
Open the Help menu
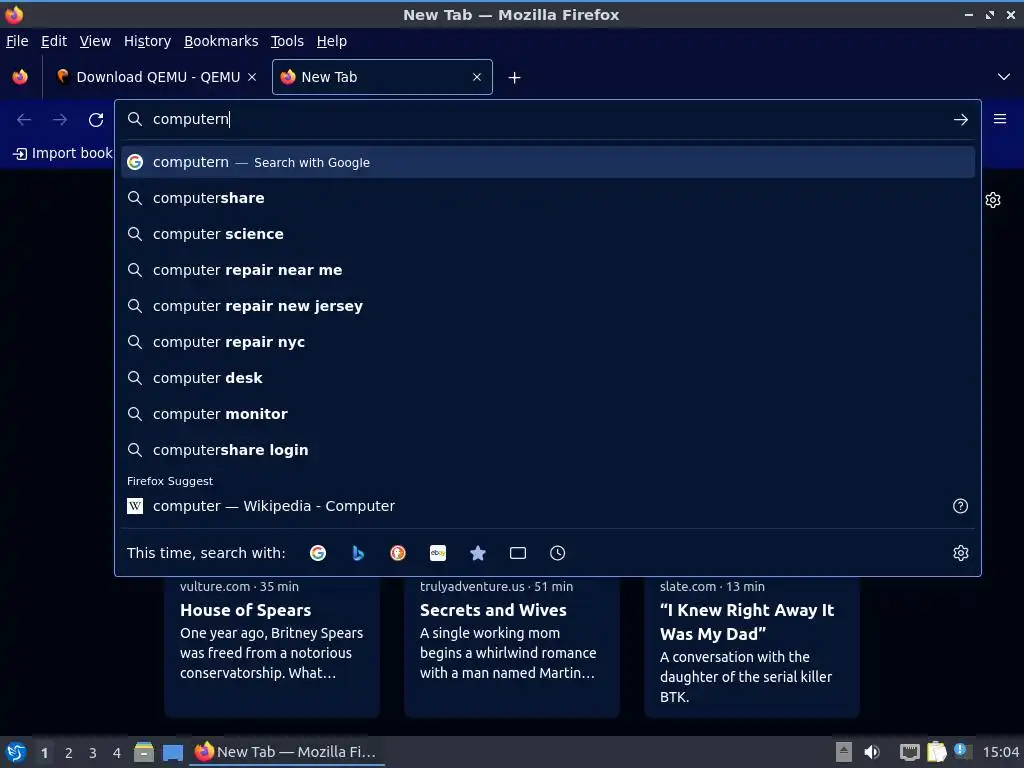tap(332, 41)
